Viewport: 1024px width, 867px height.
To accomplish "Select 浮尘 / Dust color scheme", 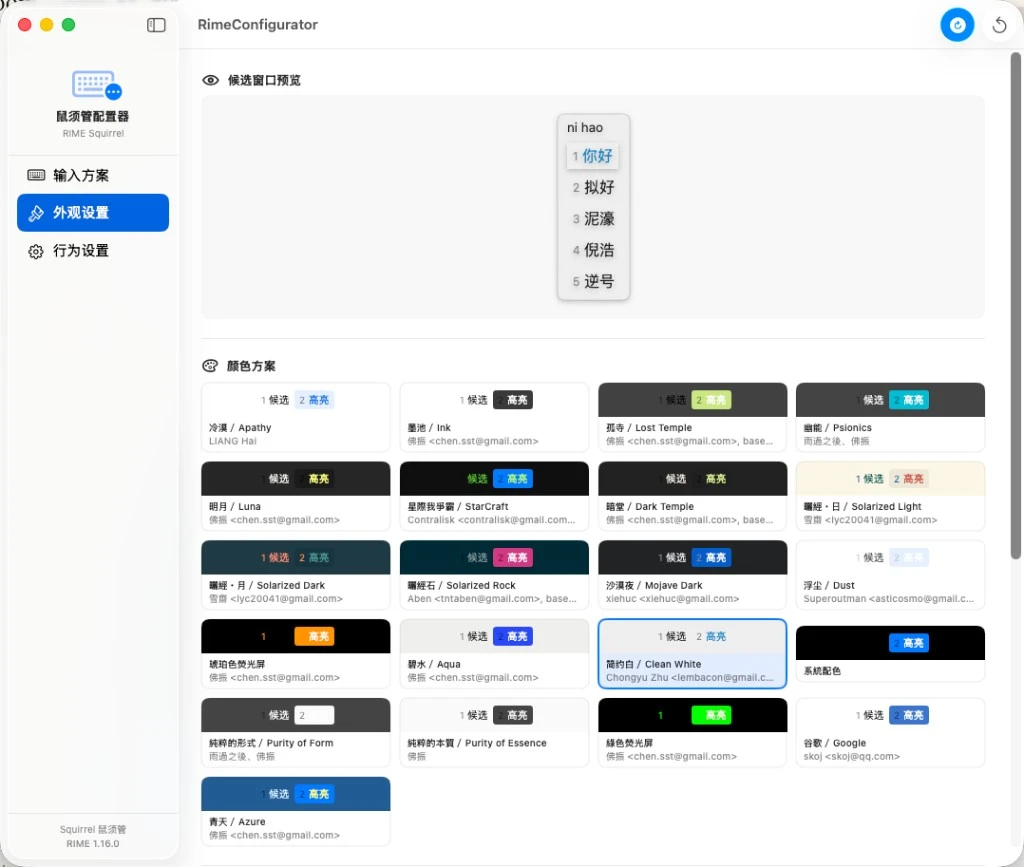I will 890,575.
